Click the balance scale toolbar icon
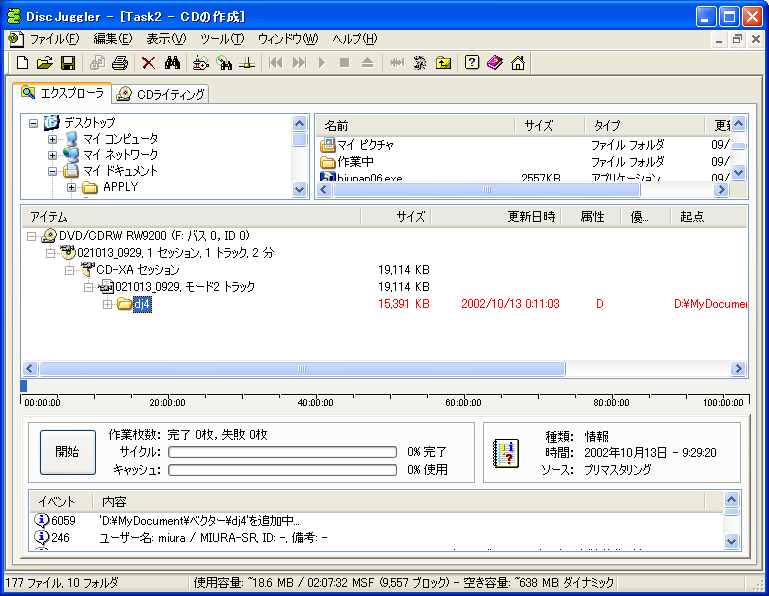Screen dimensions: 769x596 click(247, 63)
